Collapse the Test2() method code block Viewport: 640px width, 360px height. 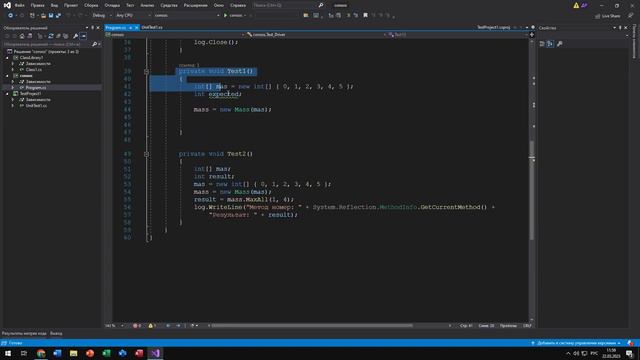point(146,154)
